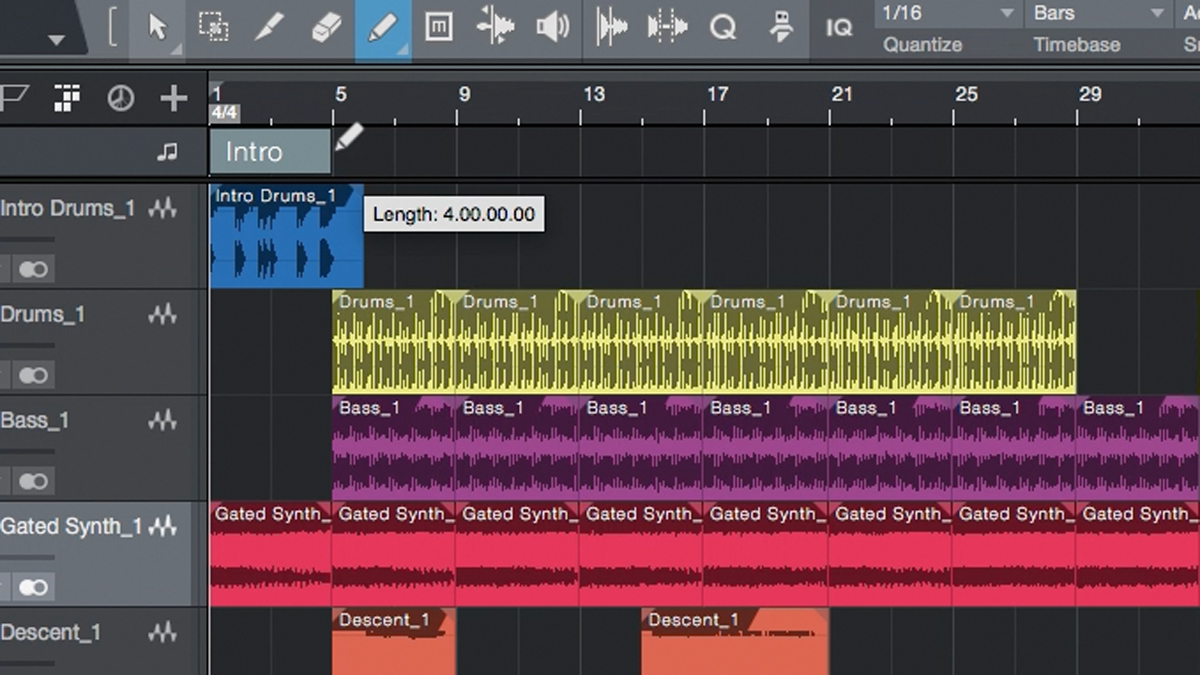
Task: Open the Quantize 1/16 dropdown
Action: point(948,13)
